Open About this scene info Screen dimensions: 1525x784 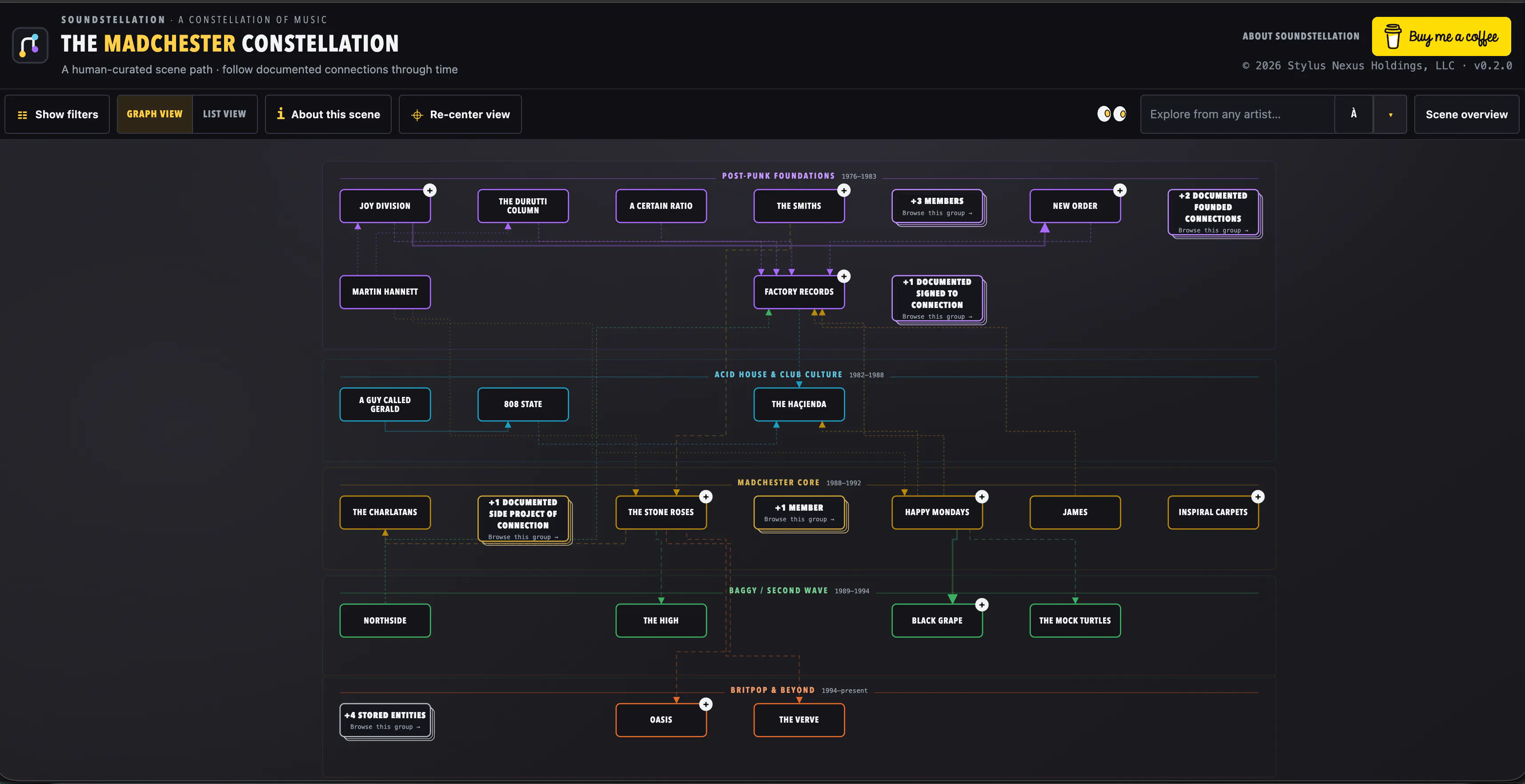tap(328, 114)
